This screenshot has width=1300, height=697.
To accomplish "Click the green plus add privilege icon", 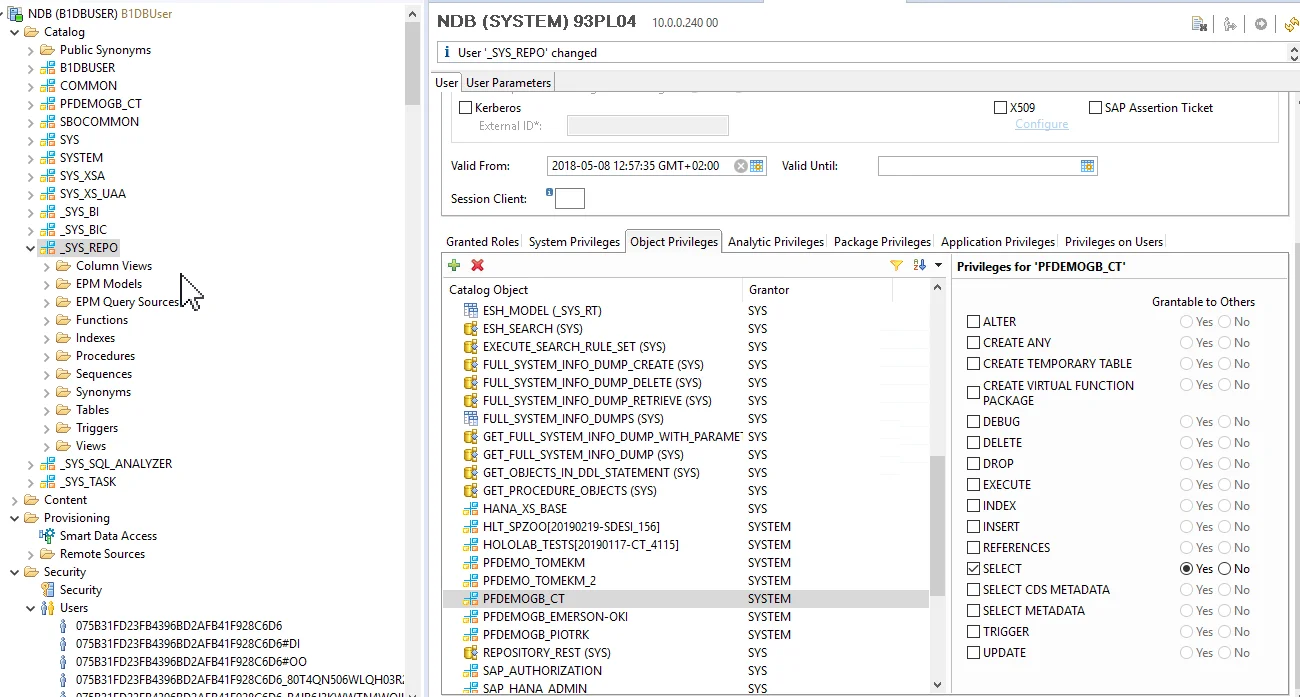I will [x=454, y=265].
